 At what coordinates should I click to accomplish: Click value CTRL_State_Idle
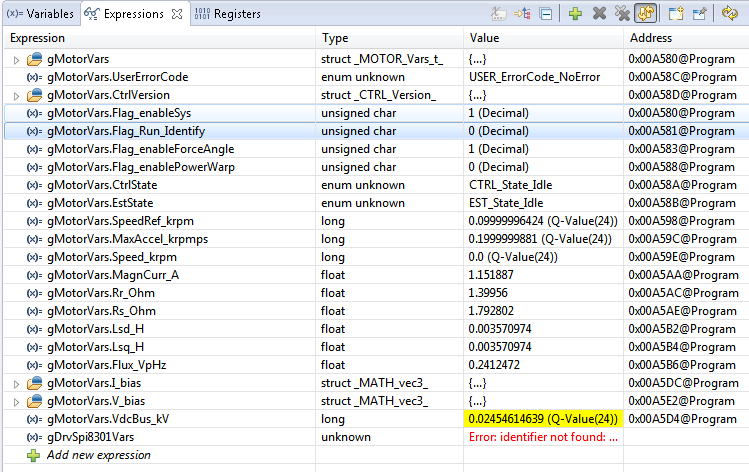click(510, 185)
